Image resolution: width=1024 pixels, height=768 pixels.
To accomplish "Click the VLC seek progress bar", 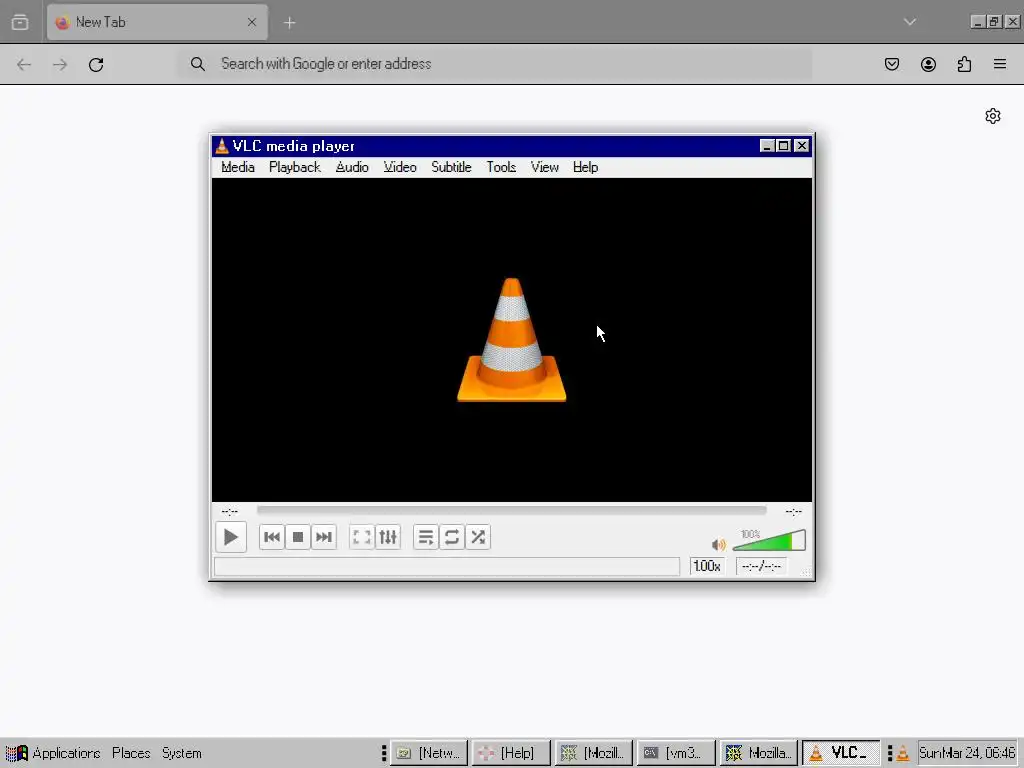I will click(511, 510).
